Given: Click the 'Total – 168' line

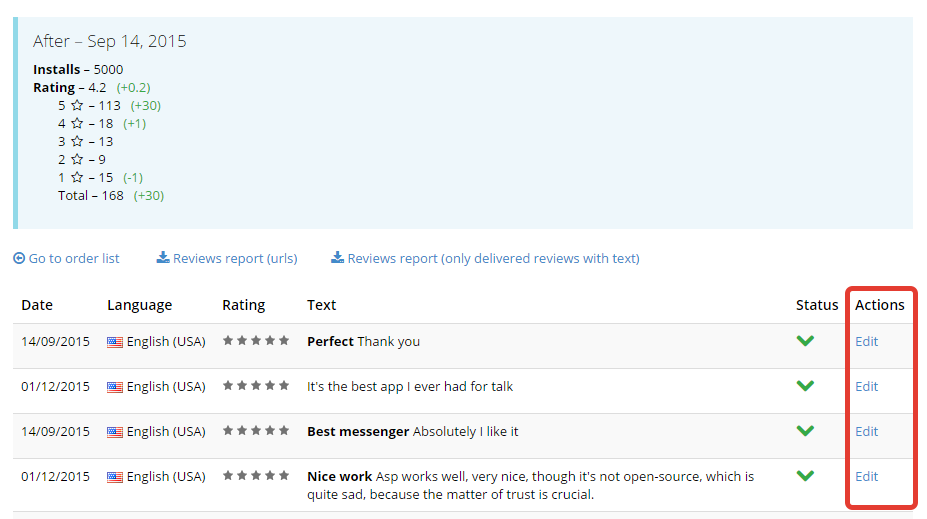Looking at the screenshot, I should point(90,196).
